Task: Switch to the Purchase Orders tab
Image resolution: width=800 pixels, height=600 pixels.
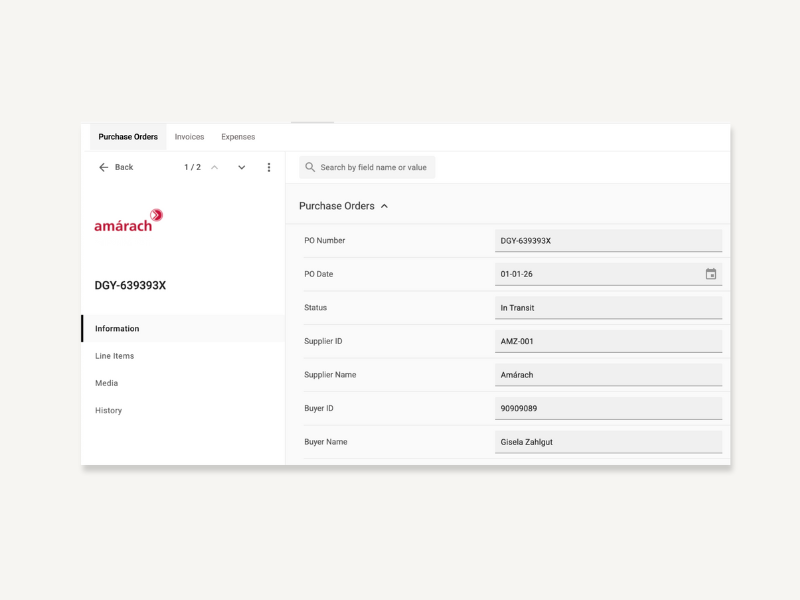Action: (x=128, y=137)
